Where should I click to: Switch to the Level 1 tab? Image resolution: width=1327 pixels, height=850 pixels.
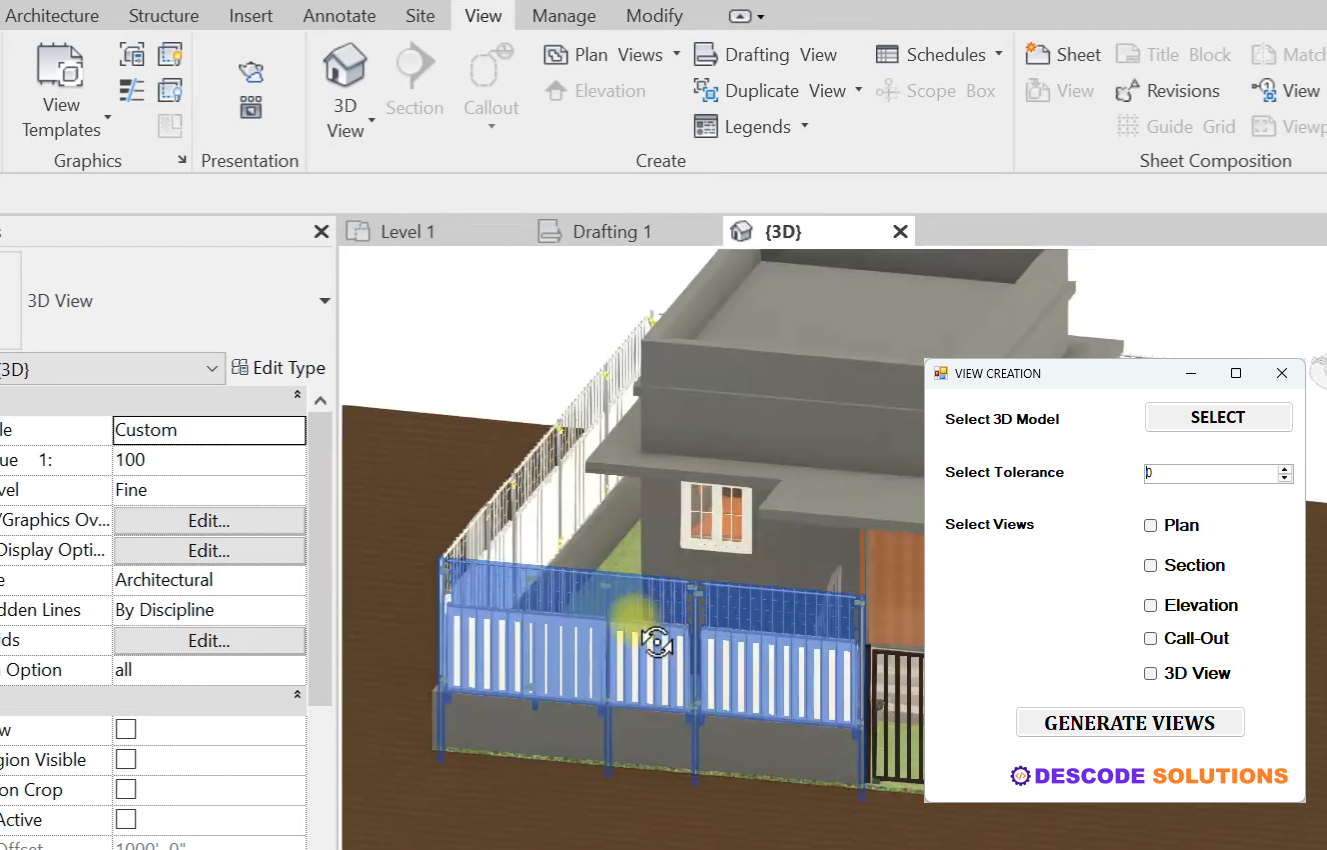(x=411, y=231)
